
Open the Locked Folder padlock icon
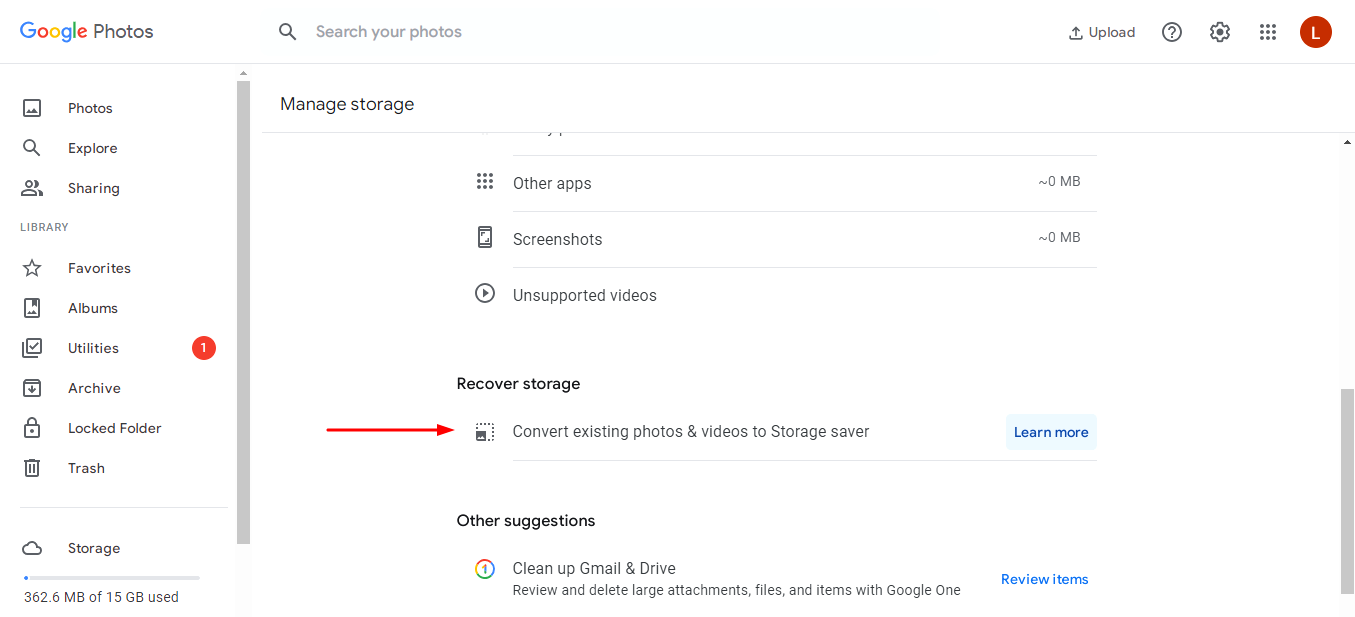tap(31, 427)
